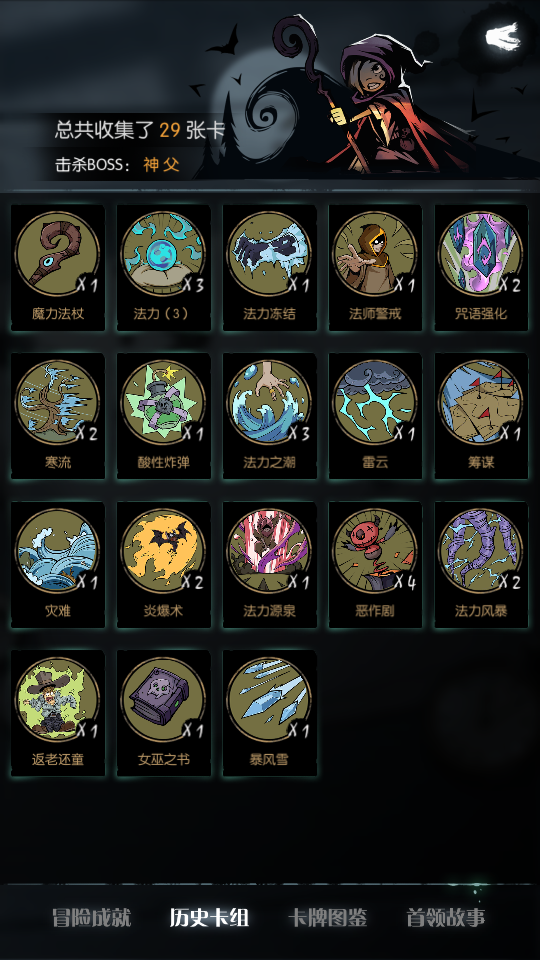Viewport: 540px width, 960px height.
Task: Open the 咒语强化 crystal card
Action: [x=481, y=268]
